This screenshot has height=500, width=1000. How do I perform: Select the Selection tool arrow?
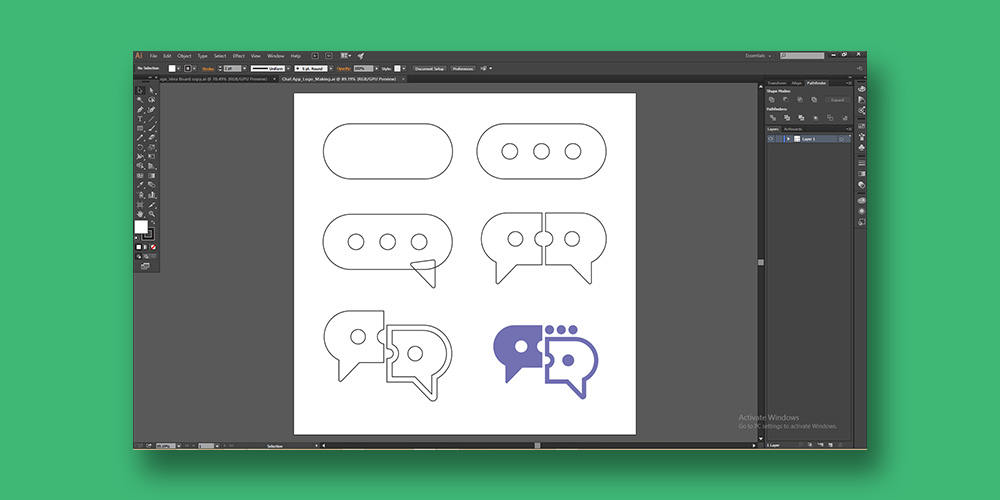click(x=140, y=91)
